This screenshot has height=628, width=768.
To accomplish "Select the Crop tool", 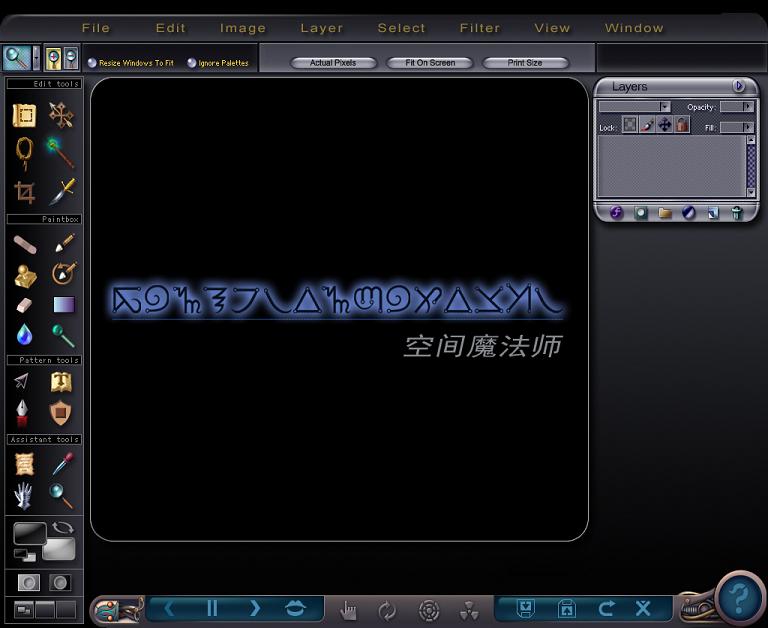I will (x=24, y=192).
